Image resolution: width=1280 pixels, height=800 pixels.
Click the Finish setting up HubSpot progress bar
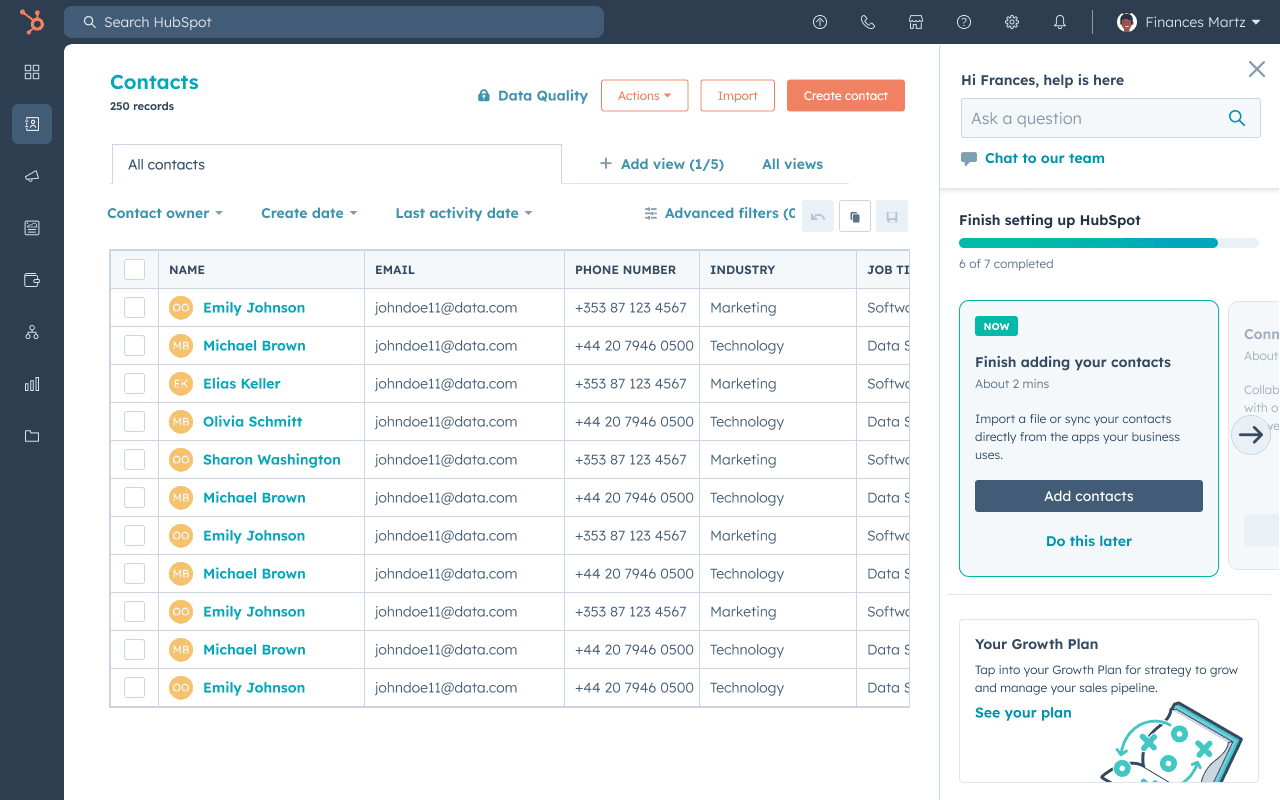1109,243
